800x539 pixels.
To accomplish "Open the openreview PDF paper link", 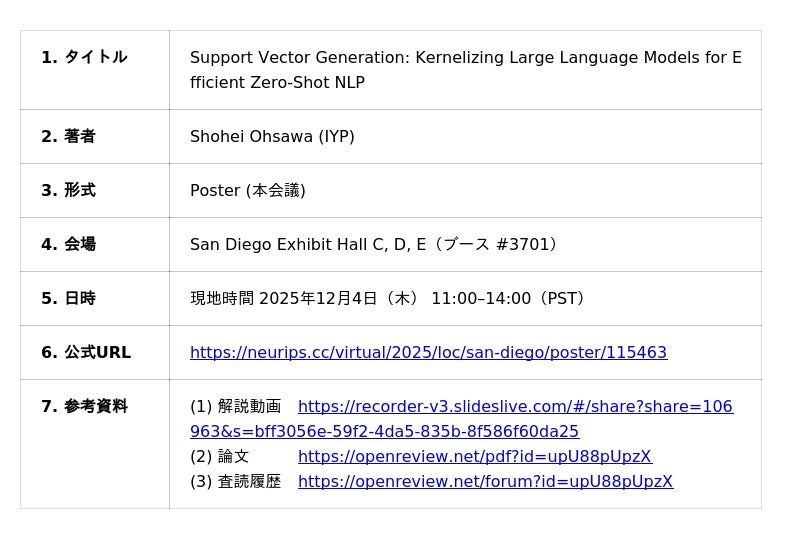I will [x=474, y=457].
